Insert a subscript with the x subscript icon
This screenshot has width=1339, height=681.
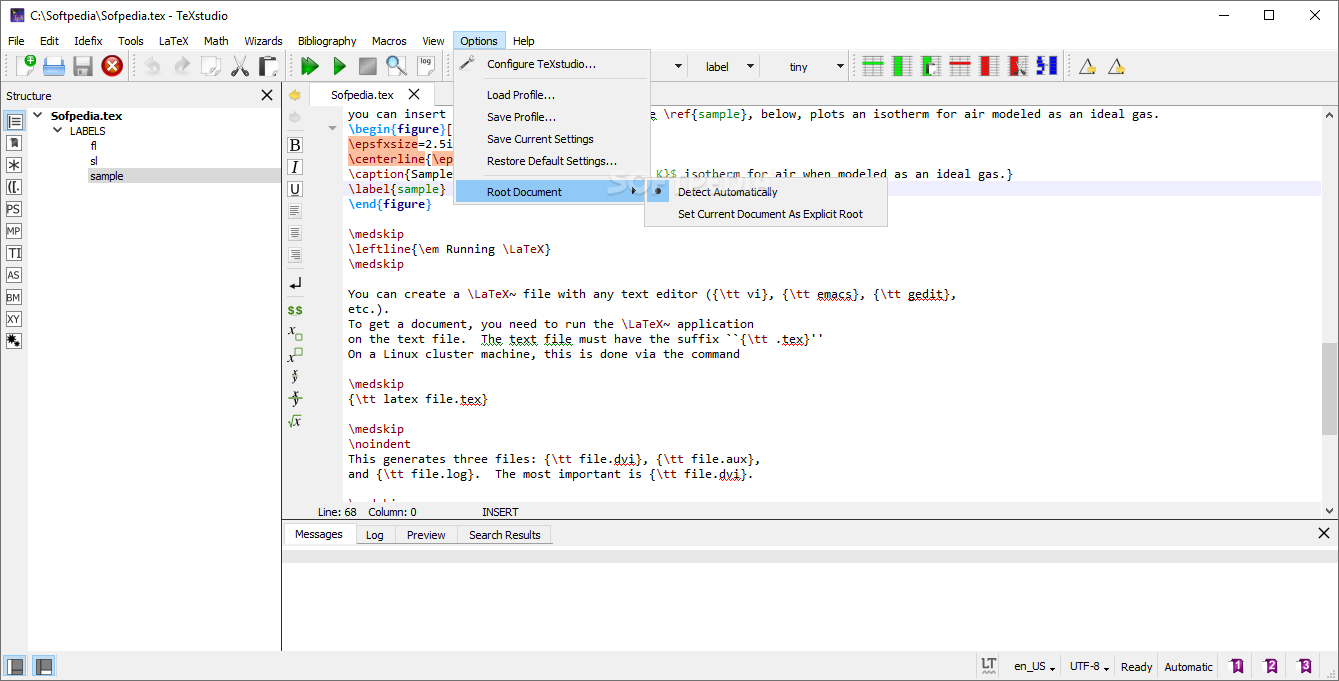[x=295, y=333]
